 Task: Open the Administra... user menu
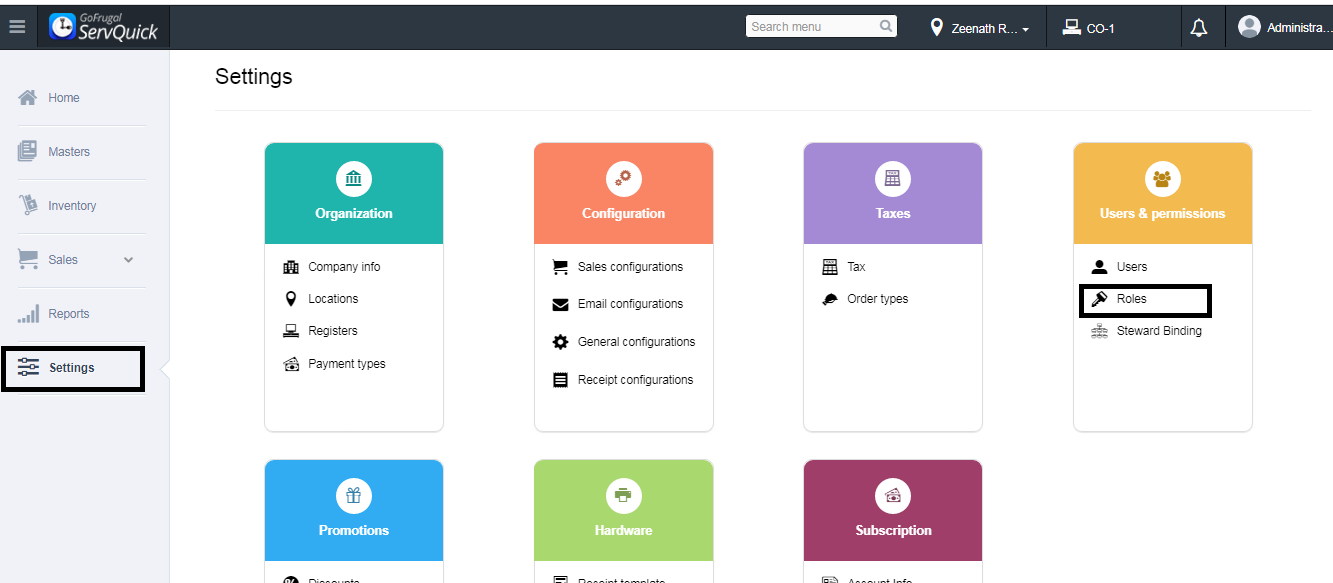point(1285,28)
